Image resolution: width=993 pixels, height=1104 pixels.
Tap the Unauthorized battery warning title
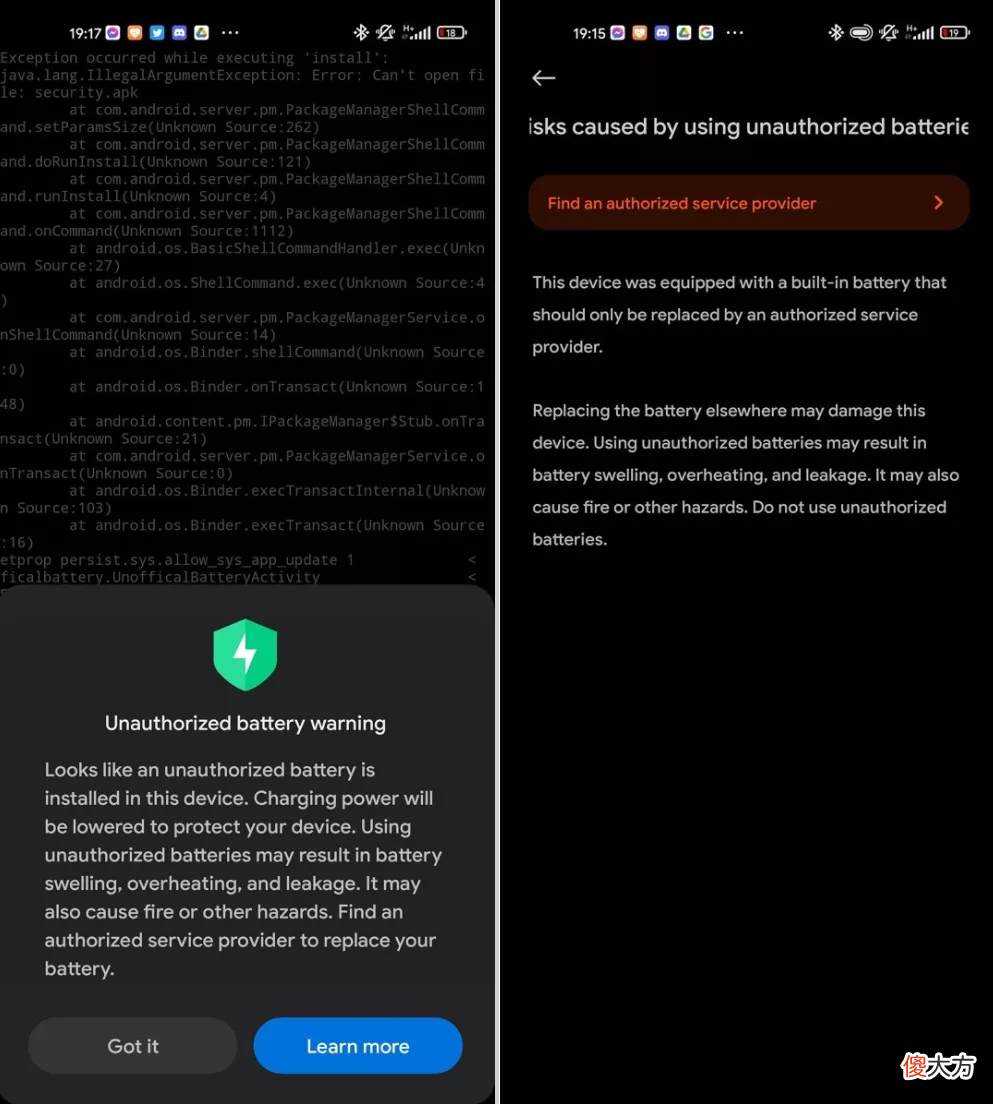[245, 723]
